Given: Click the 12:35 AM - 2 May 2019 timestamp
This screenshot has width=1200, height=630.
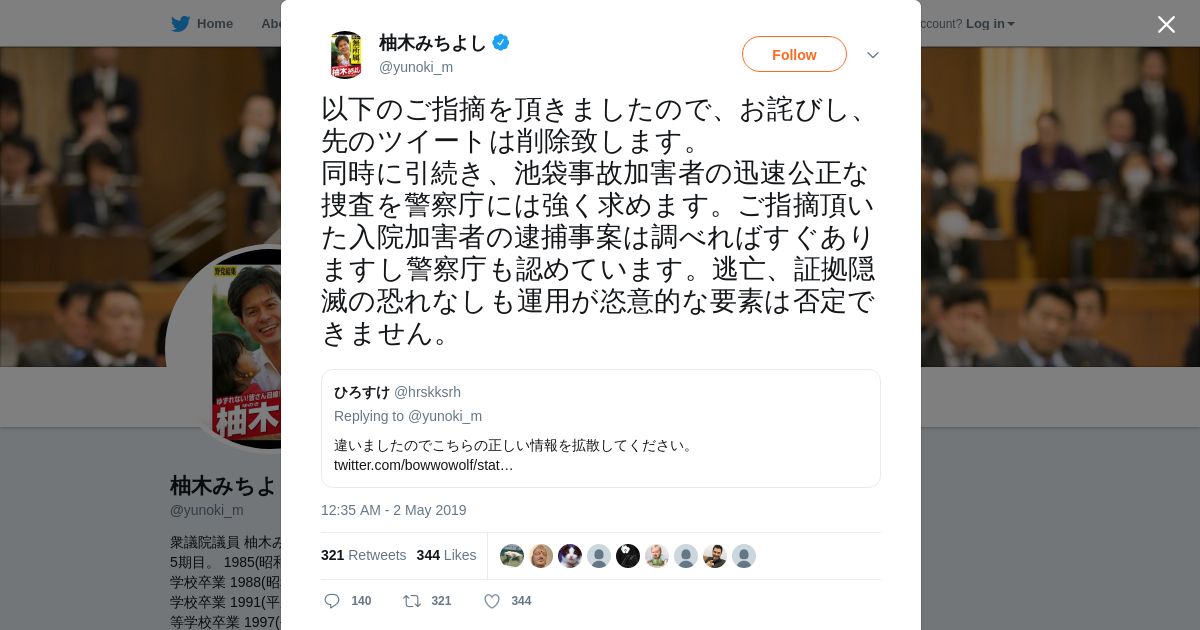Looking at the screenshot, I should pyautogui.click(x=394, y=510).
